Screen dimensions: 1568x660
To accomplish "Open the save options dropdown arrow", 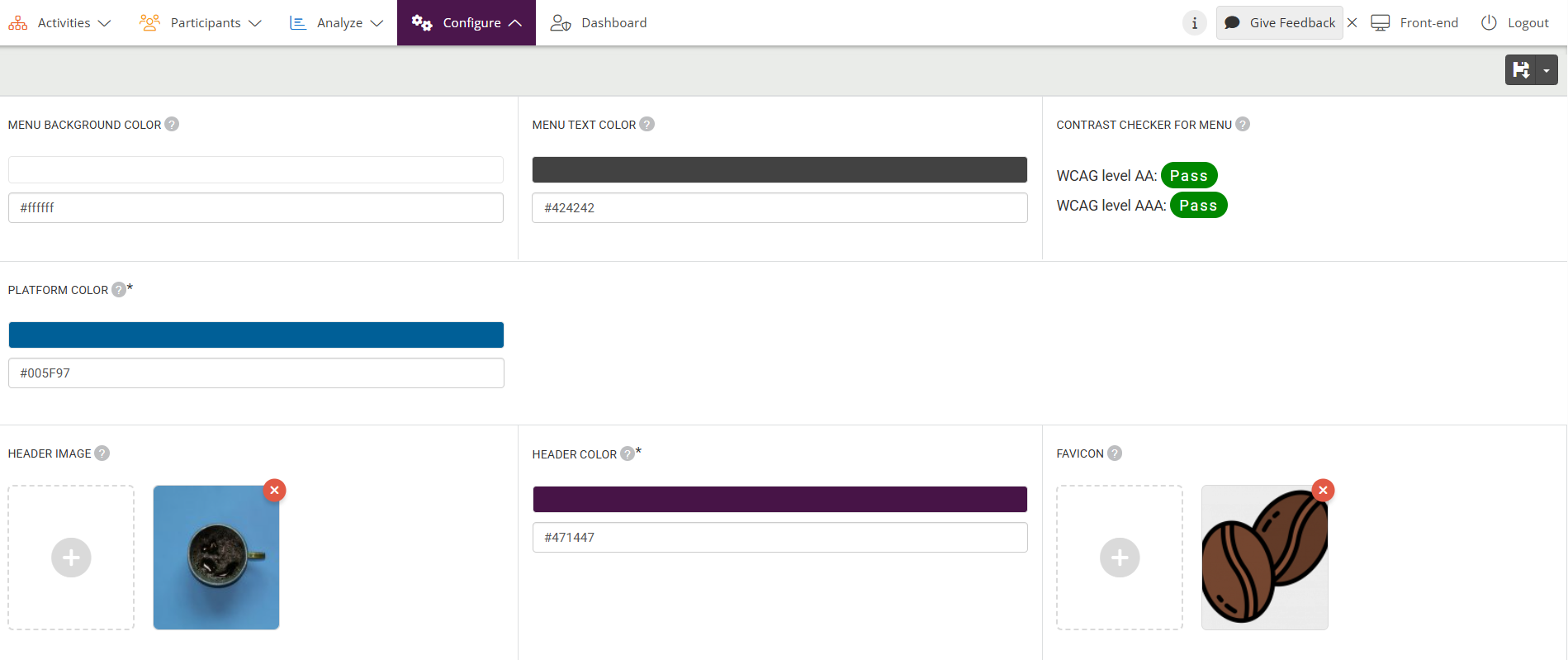I will (x=1547, y=70).
